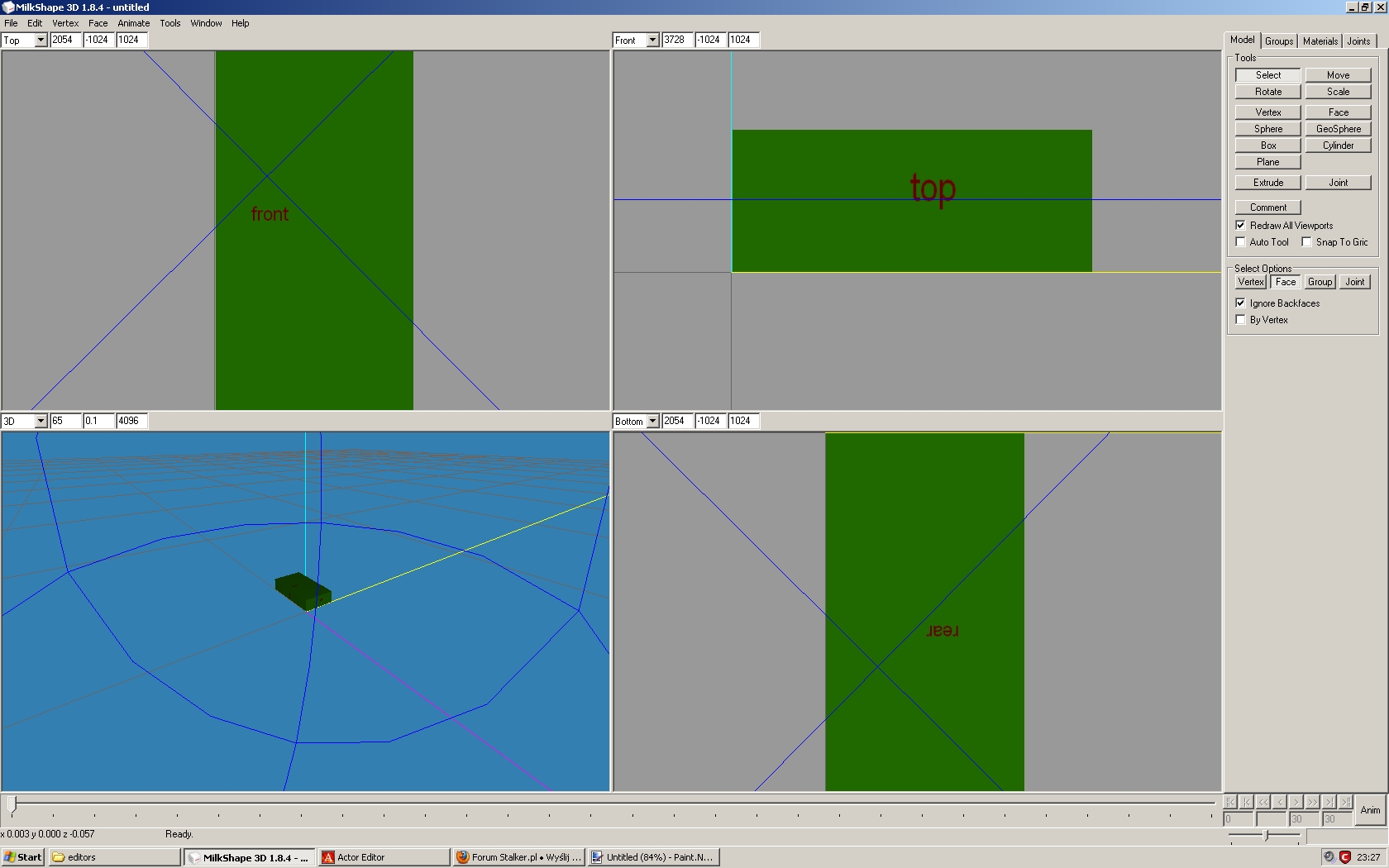Set select option to Face
The width and height of the screenshot is (1389, 868).
pos(1286,282)
